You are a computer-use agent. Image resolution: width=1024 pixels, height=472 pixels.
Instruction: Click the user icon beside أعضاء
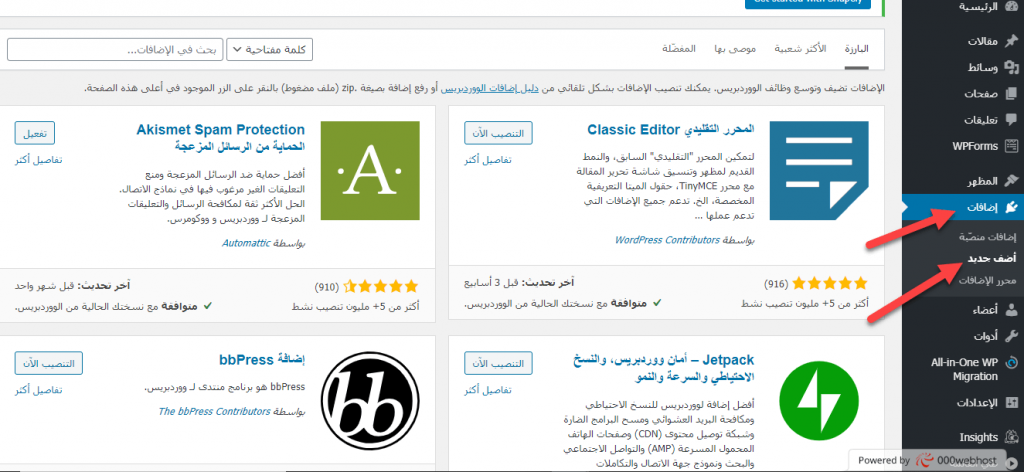coord(1012,309)
